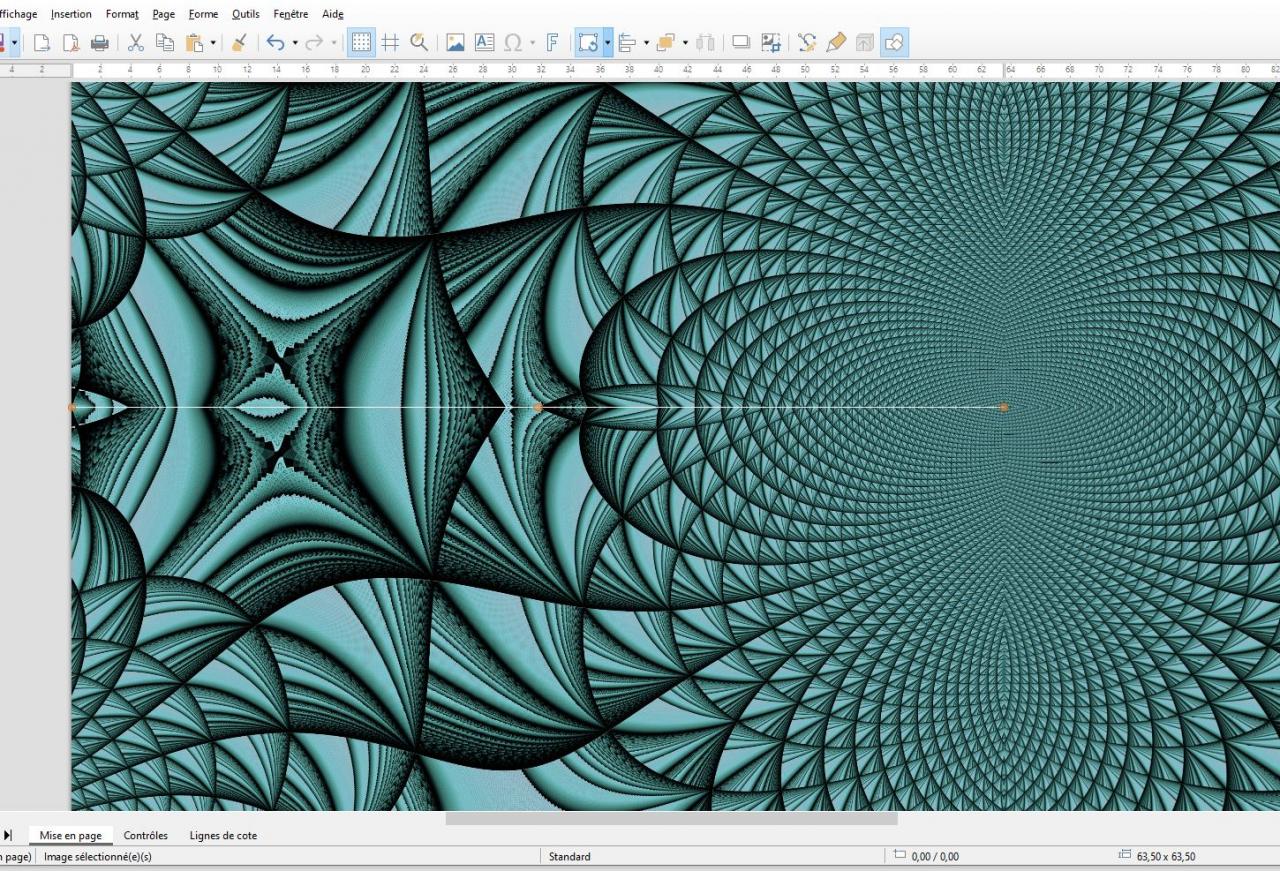
Task: Open the Outils menu
Action: point(245,14)
